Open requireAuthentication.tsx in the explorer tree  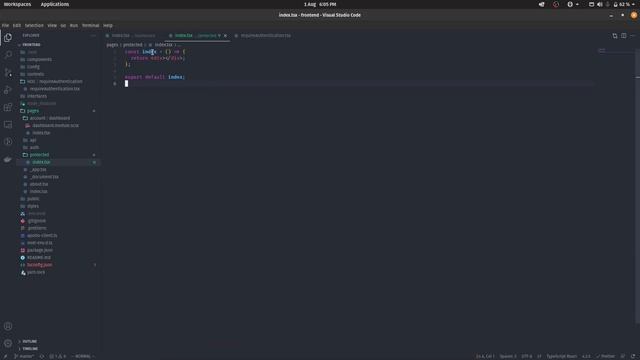(x=55, y=89)
